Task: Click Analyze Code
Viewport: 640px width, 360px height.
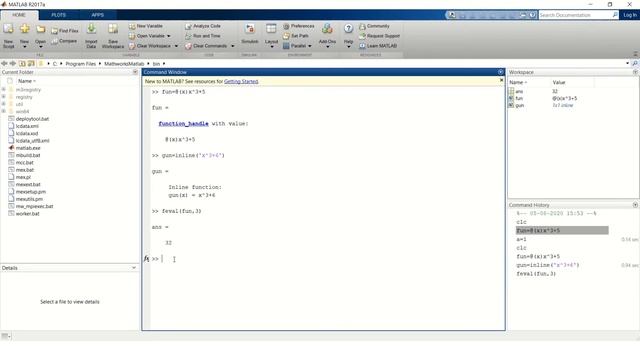Action: click(x=203, y=26)
